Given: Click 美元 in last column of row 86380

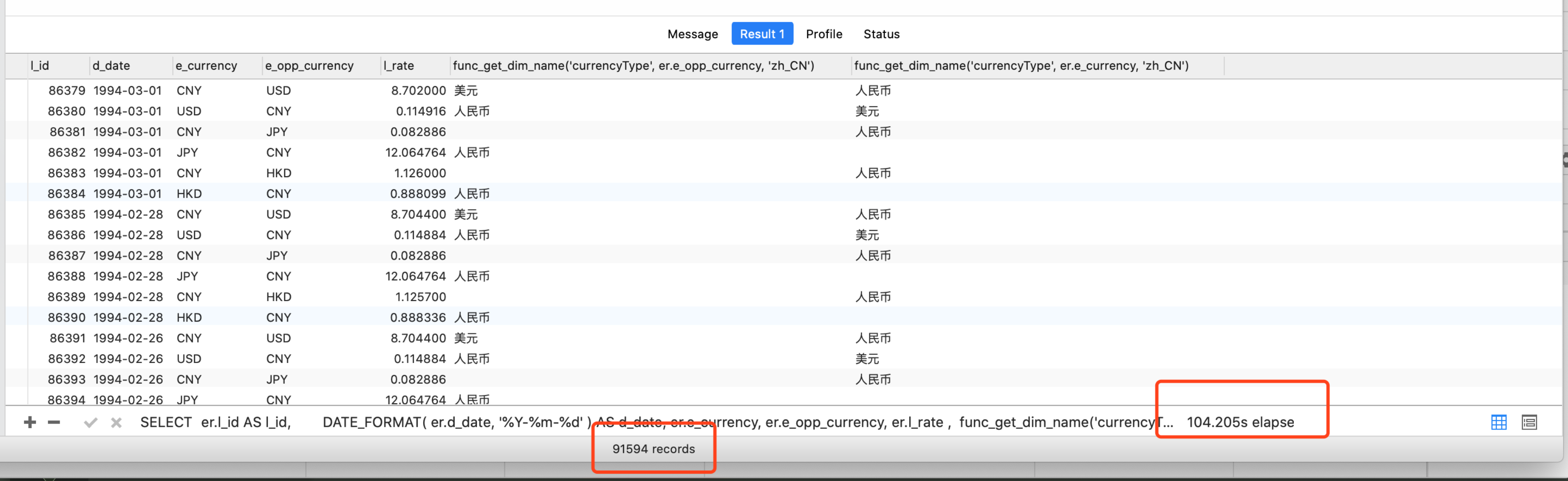Looking at the screenshot, I should click(x=867, y=112).
